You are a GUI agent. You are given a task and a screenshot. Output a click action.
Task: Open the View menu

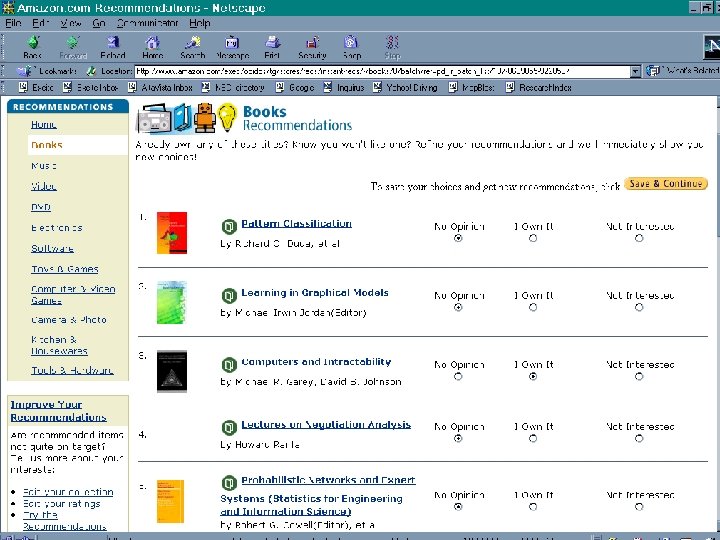point(71,23)
